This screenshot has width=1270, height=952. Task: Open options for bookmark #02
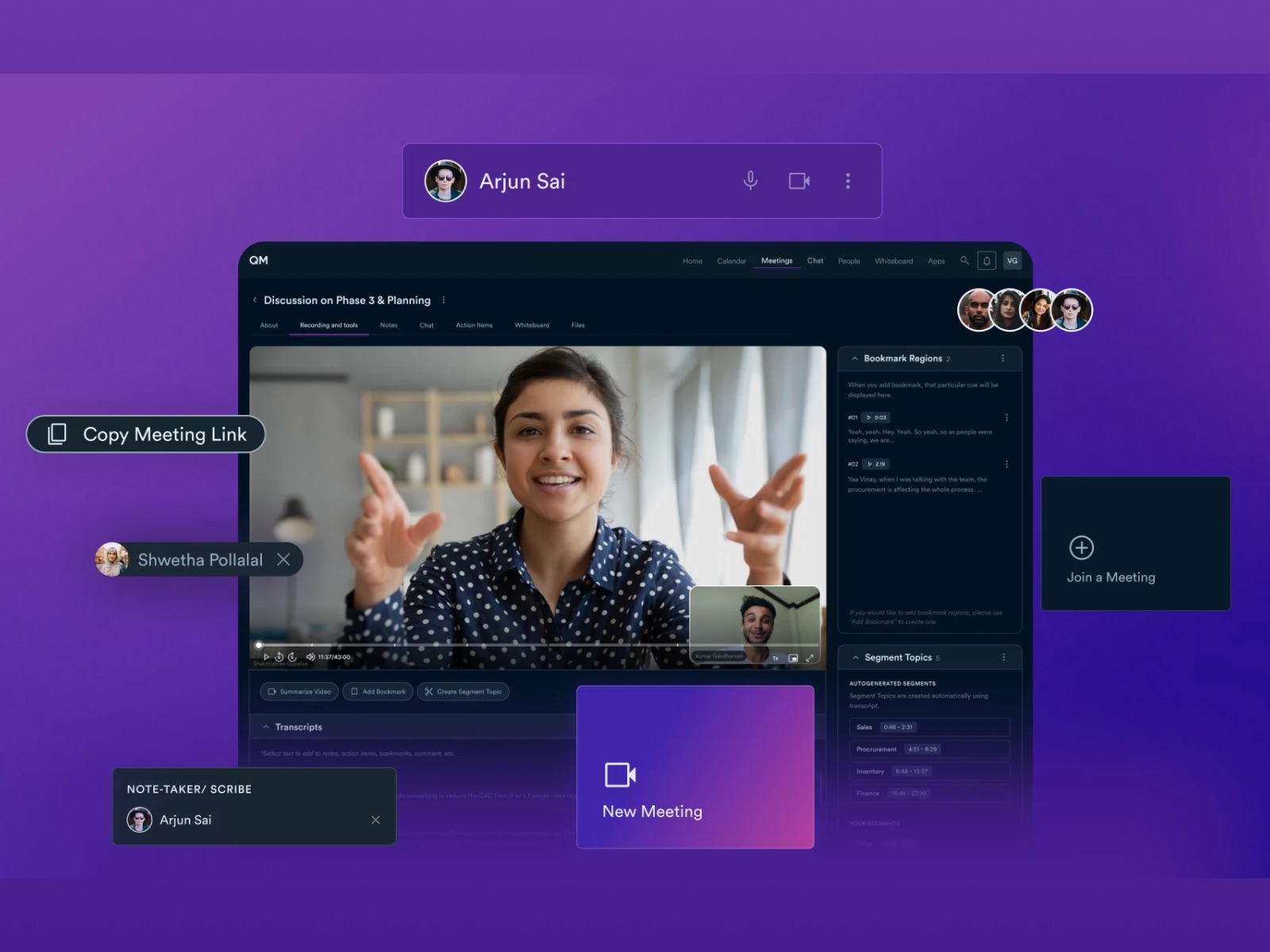coord(1007,464)
